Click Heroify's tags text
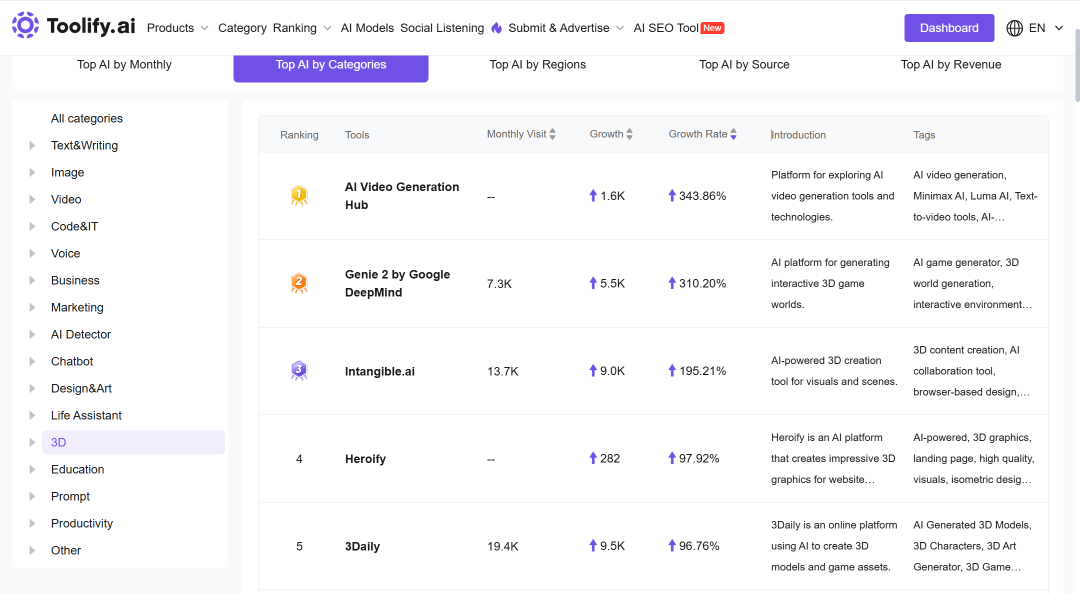This screenshot has width=1080, height=594. (x=973, y=458)
